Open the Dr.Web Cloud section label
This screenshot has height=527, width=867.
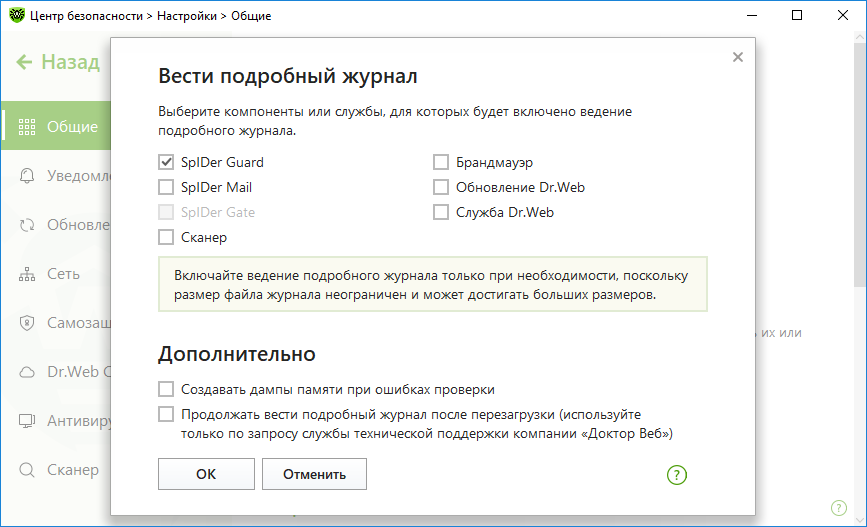(x=79, y=372)
